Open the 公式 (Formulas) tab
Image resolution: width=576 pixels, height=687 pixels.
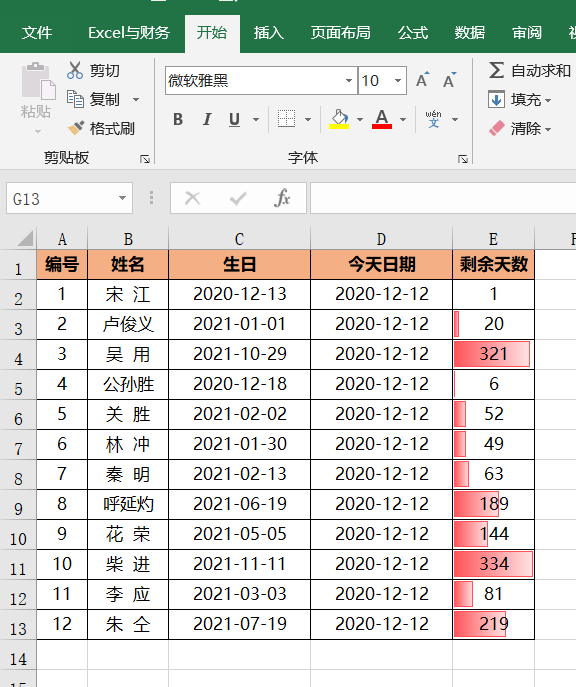coord(413,33)
